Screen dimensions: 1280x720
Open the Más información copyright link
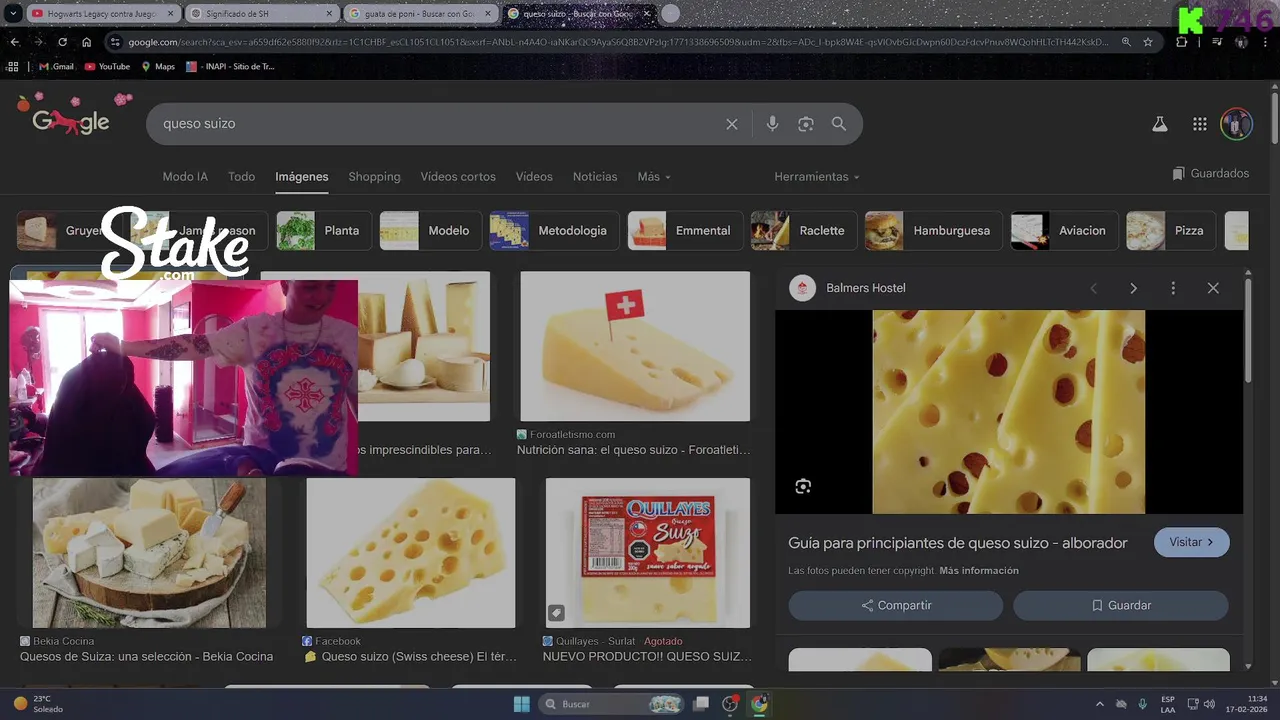point(979,571)
